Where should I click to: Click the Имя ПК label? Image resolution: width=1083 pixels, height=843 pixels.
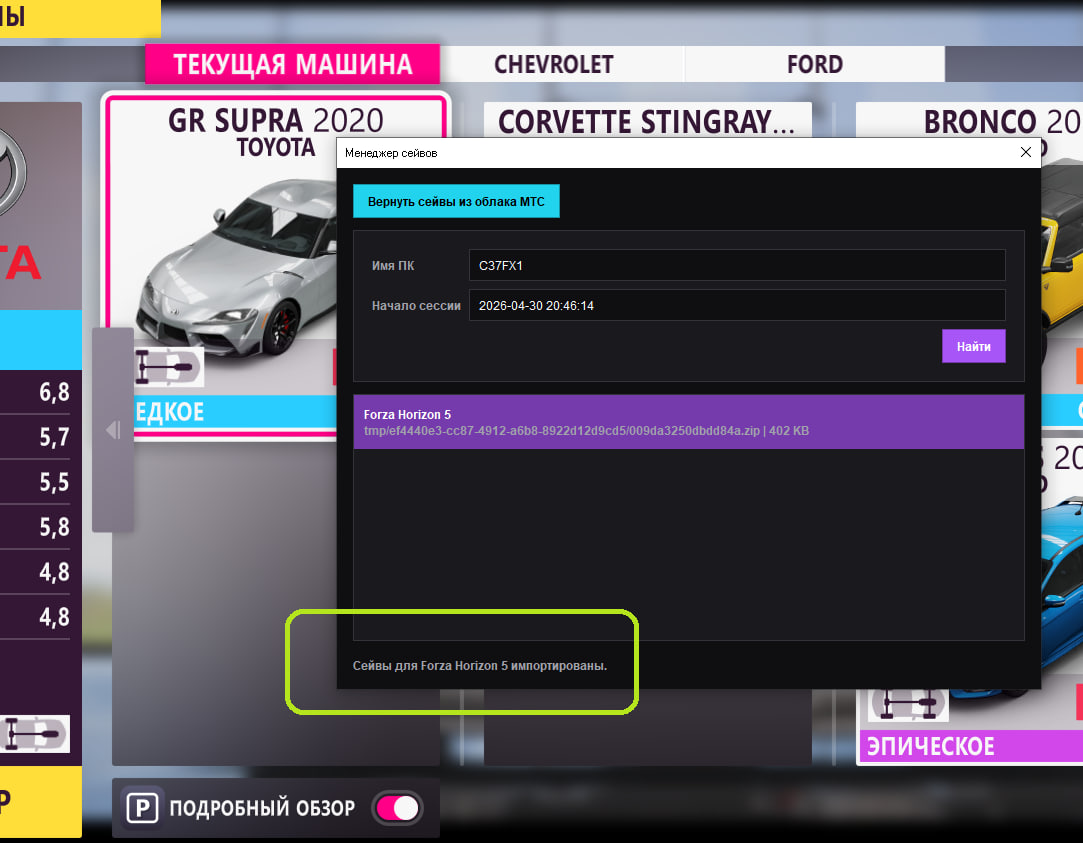pyautogui.click(x=393, y=265)
